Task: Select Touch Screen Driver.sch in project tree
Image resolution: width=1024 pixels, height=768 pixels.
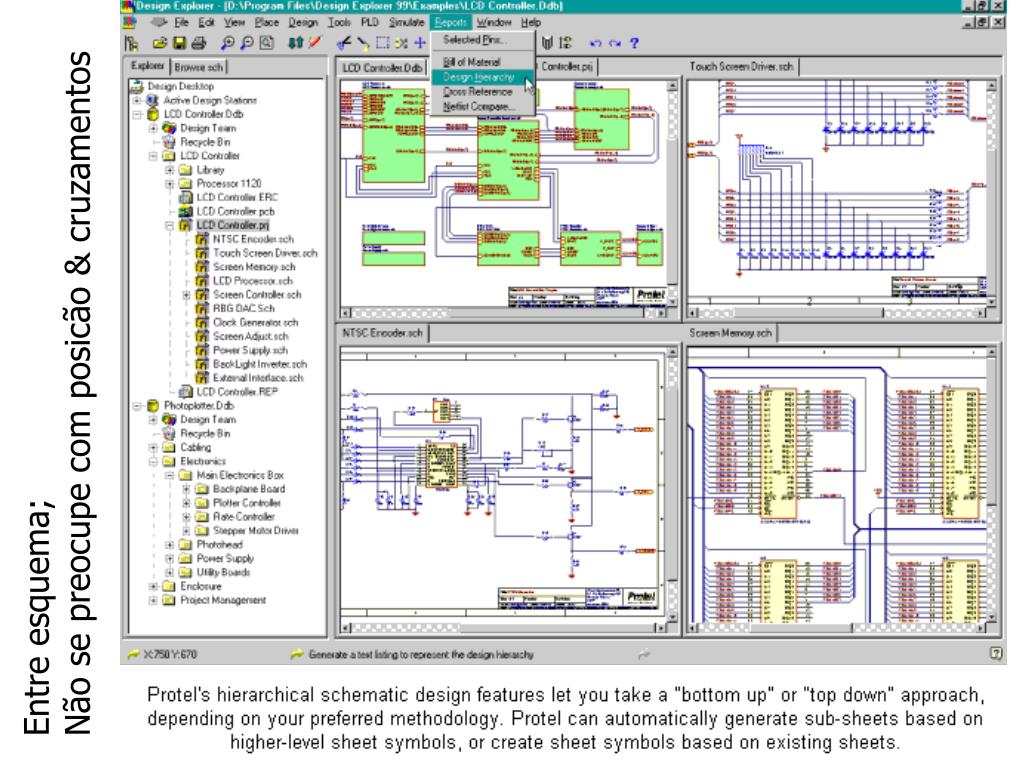Action: coord(265,253)
